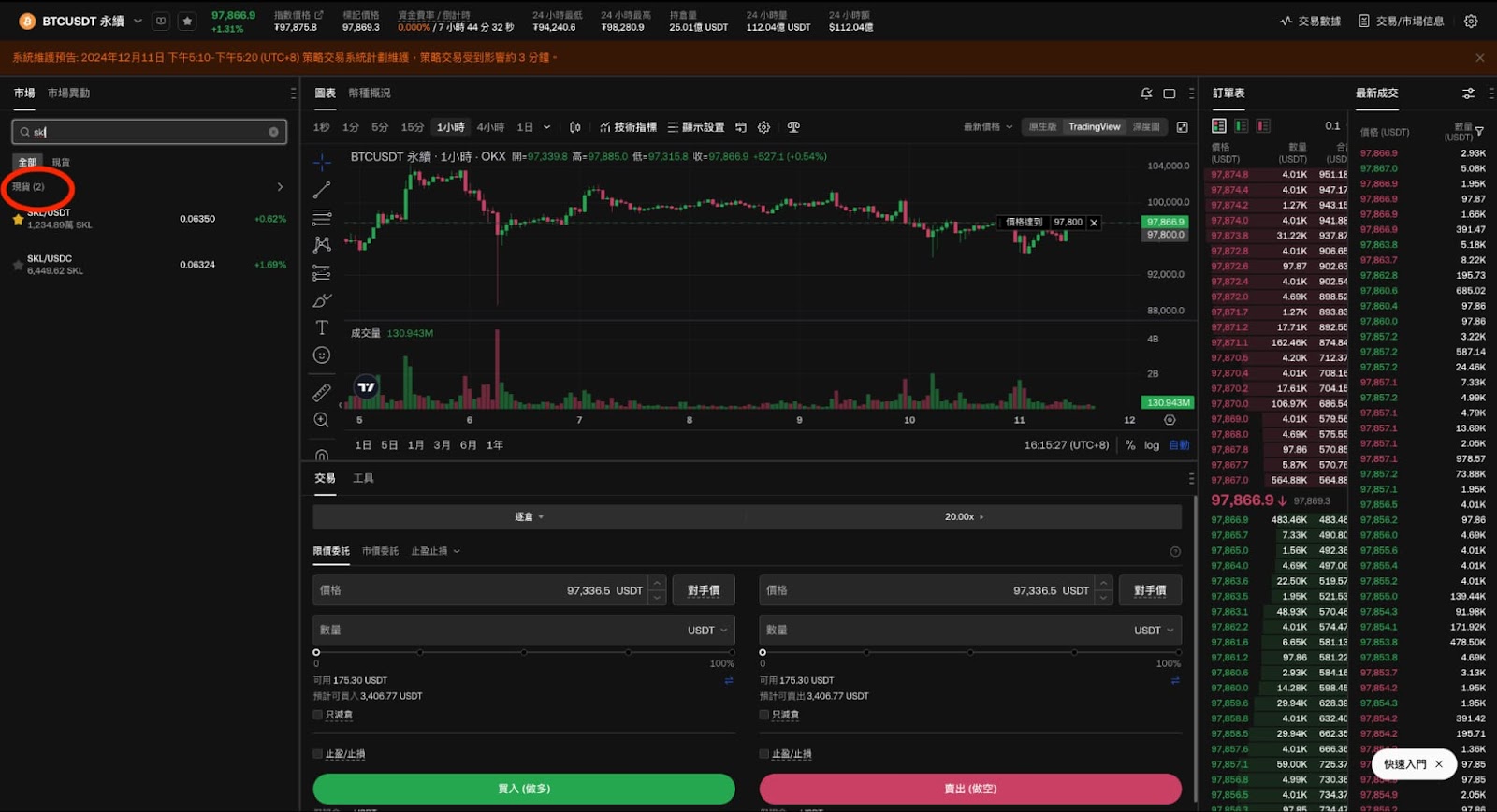Show buy-only order book view
1497x812 pixels.
tap(1242, 125)
